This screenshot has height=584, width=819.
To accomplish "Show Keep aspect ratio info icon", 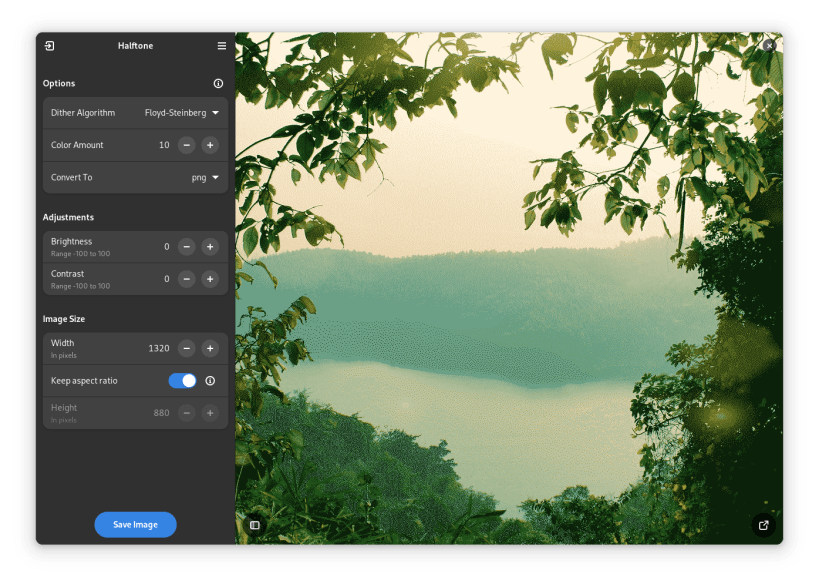I will click(210, 381).
